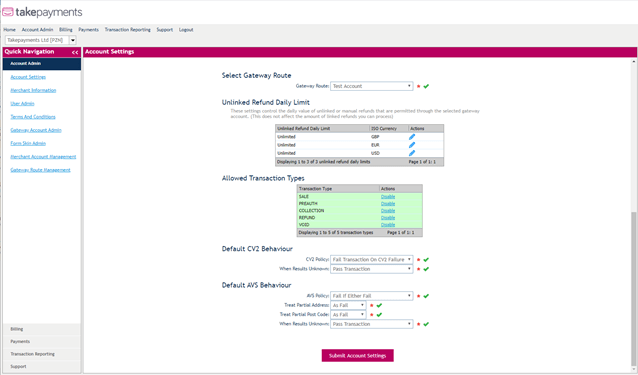Screen dimensions: 638x375
Task: Open the Transaction Reporting menu
Action: coord(127,30)
